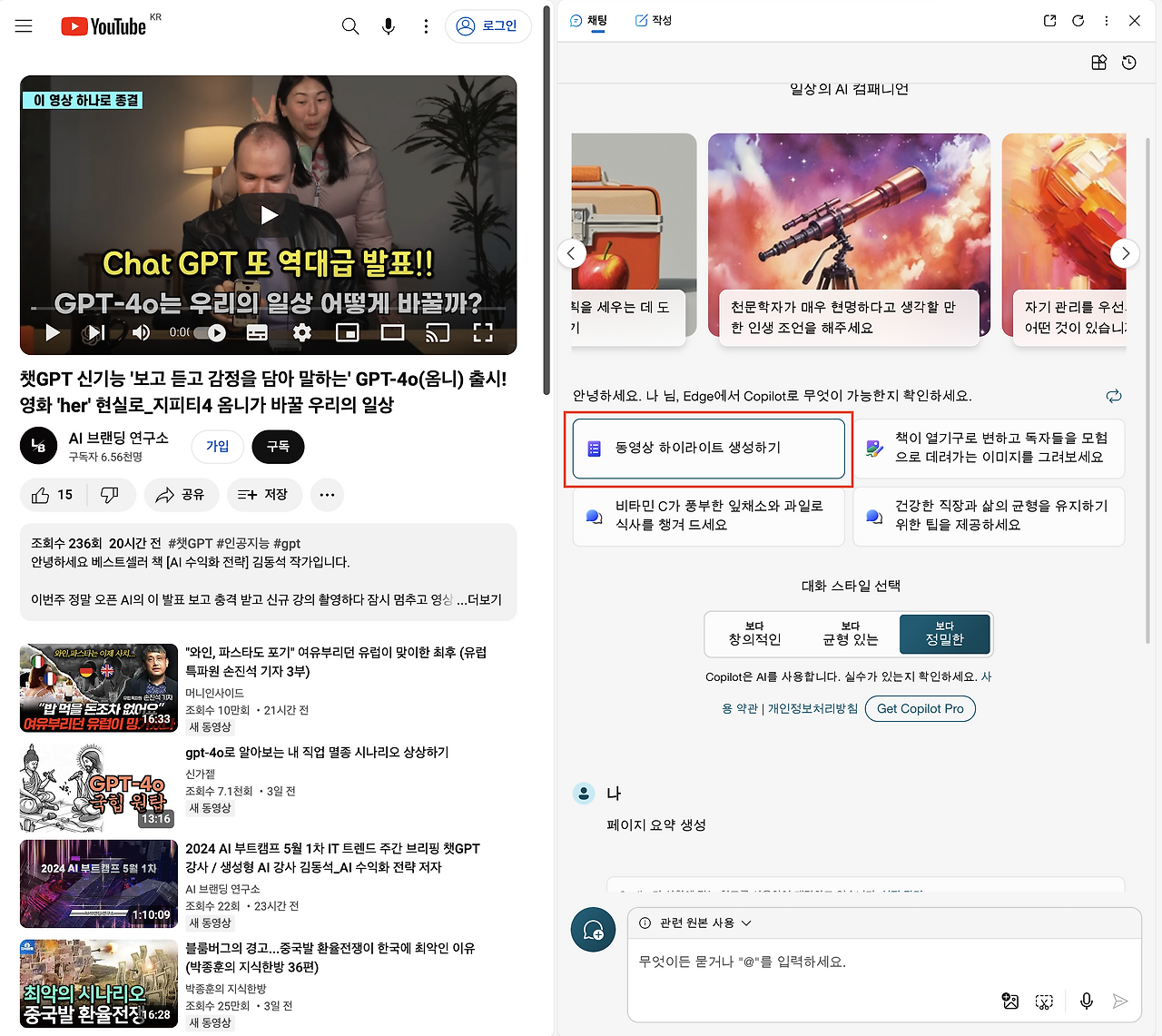Refresh the Copilot prompt suggestions
The image size is (1162, 1036).
[x=1114, y=396]
